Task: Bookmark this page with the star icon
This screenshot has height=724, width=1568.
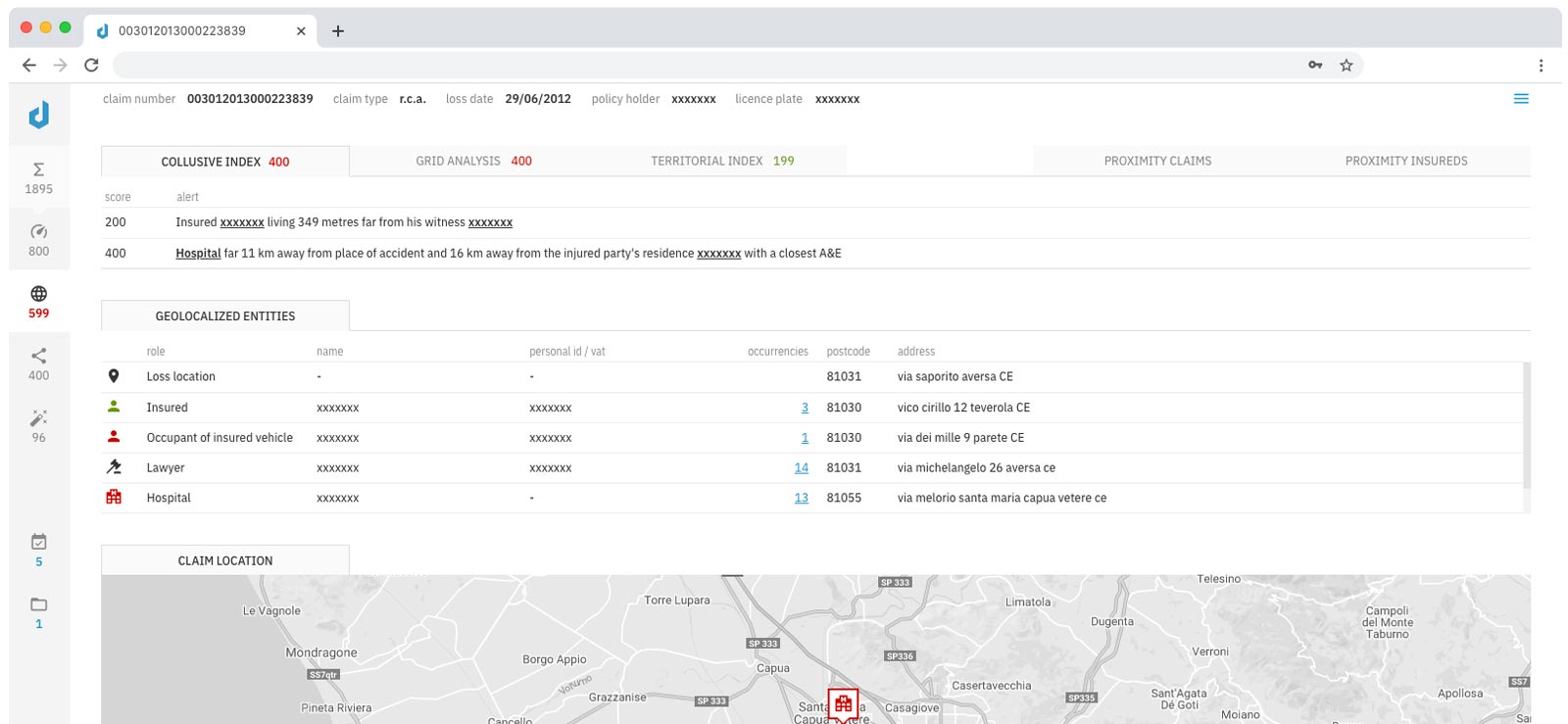Action: pos(1347,65)
